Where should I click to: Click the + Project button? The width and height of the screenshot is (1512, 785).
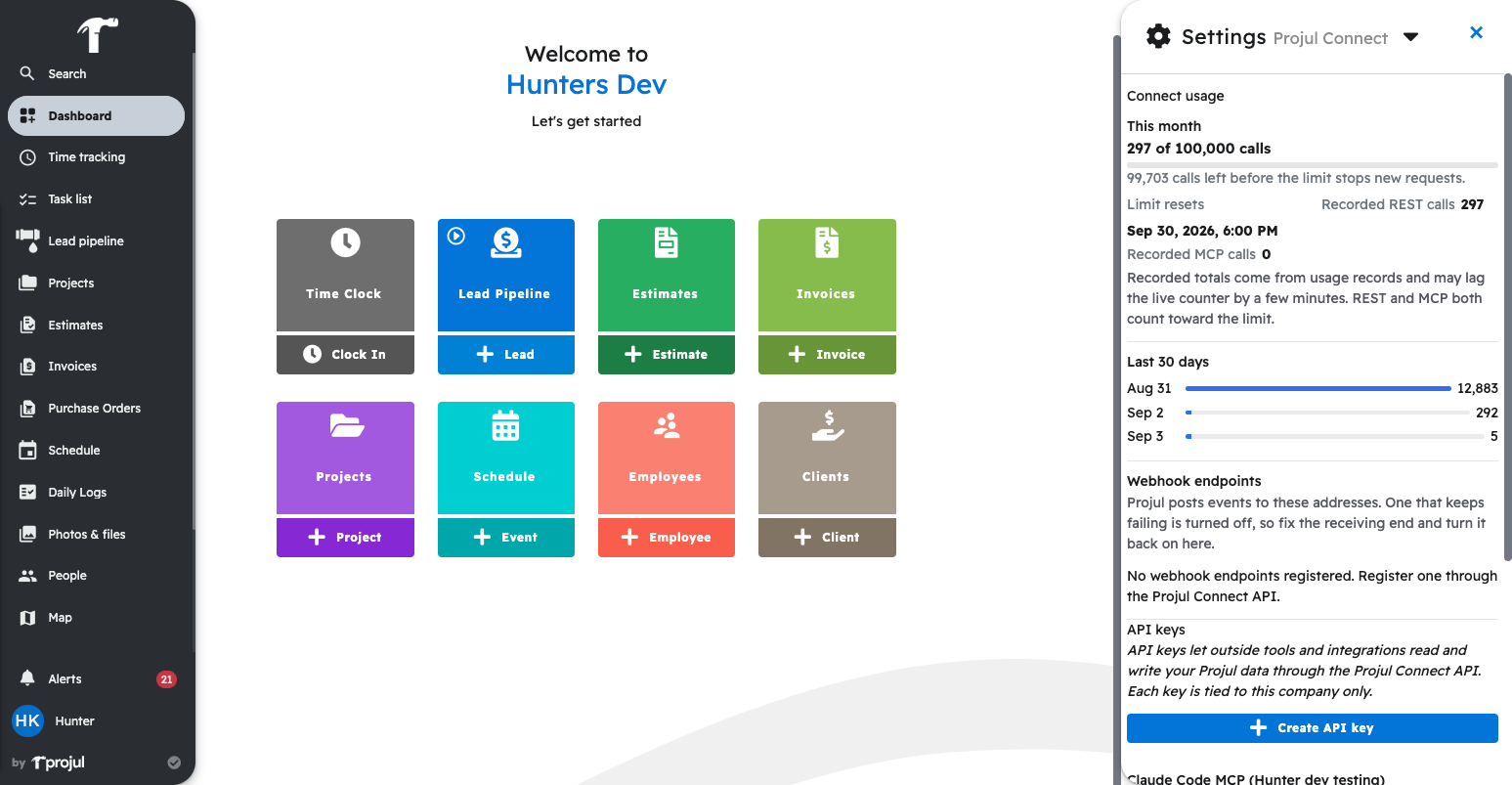tap(345, 538)
